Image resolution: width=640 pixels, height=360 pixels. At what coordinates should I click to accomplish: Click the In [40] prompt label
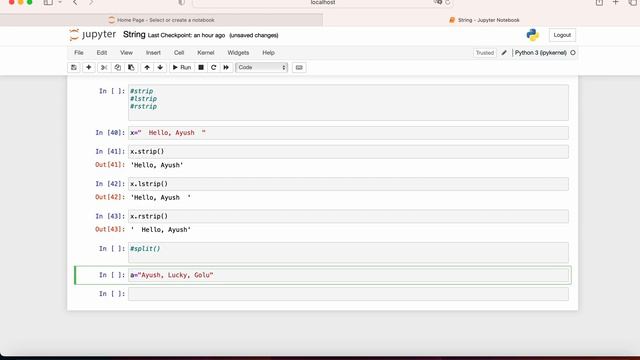coord(110,133)
